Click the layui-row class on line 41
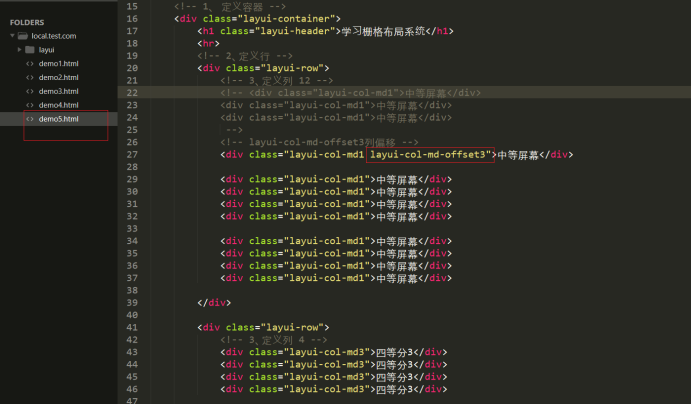This screenshot has width=692, height=405. pyautogui.click(x=292, y=327)
